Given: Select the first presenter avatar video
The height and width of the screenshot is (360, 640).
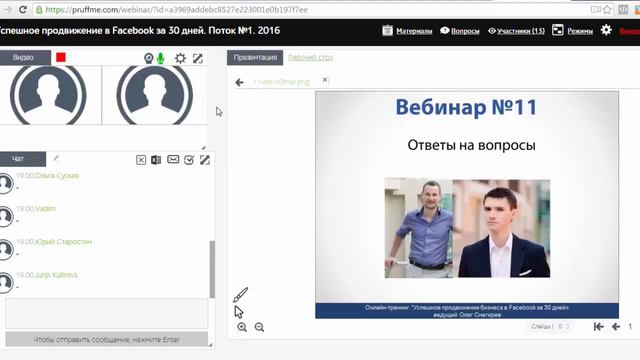Looking at the screenshot, I should (x=48, y=95).
